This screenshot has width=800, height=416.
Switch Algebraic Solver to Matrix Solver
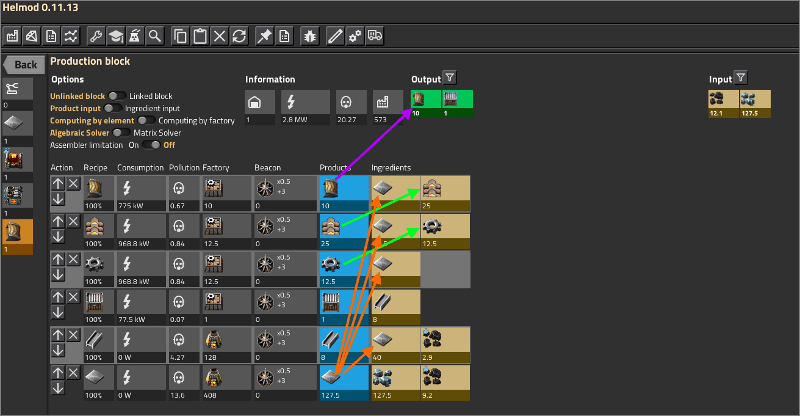[122, 132]
